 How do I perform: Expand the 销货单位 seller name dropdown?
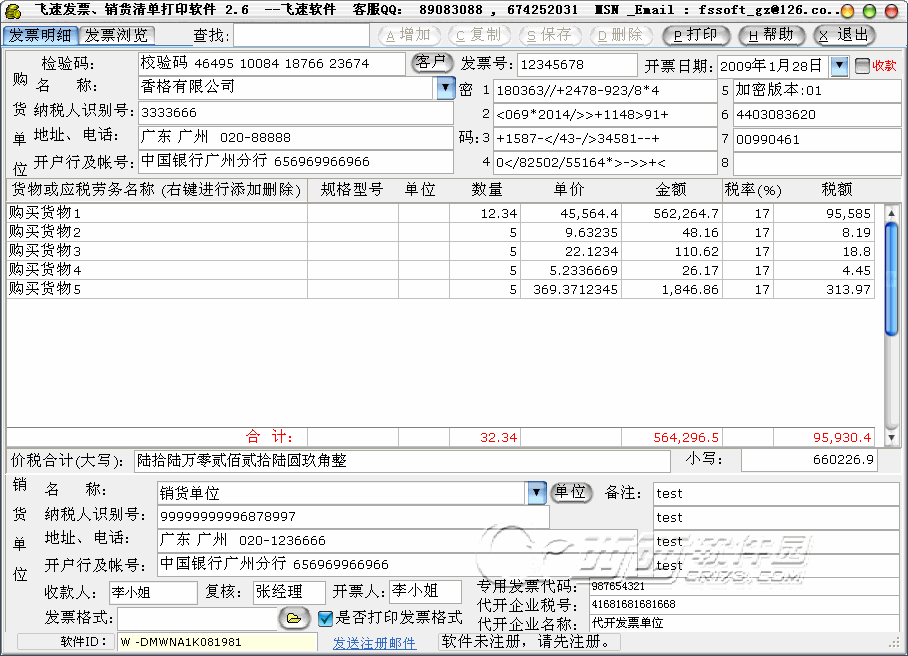(537, 492)
